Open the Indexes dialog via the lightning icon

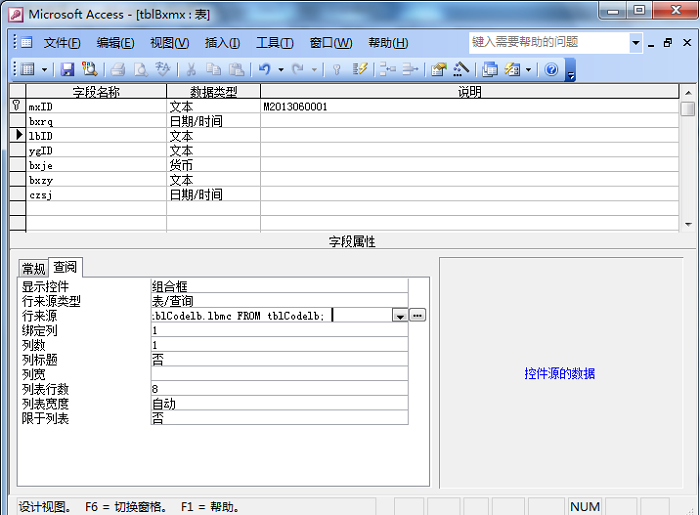pos(361,70)
